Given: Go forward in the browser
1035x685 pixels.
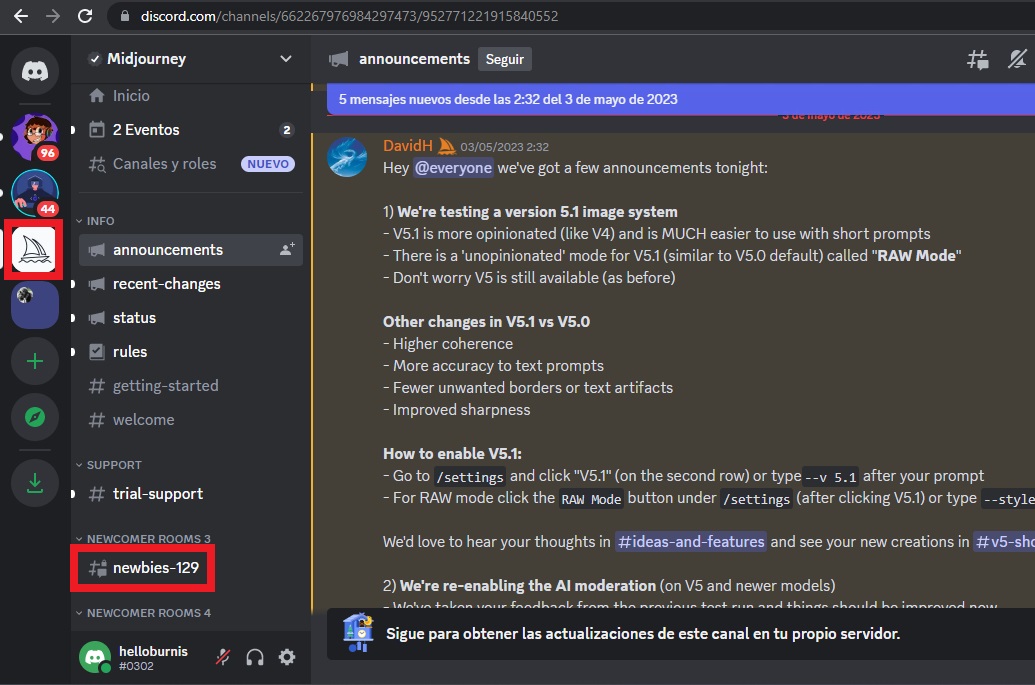Looking at the screenshot, I should pyautogui.click(x=53, y=16).
